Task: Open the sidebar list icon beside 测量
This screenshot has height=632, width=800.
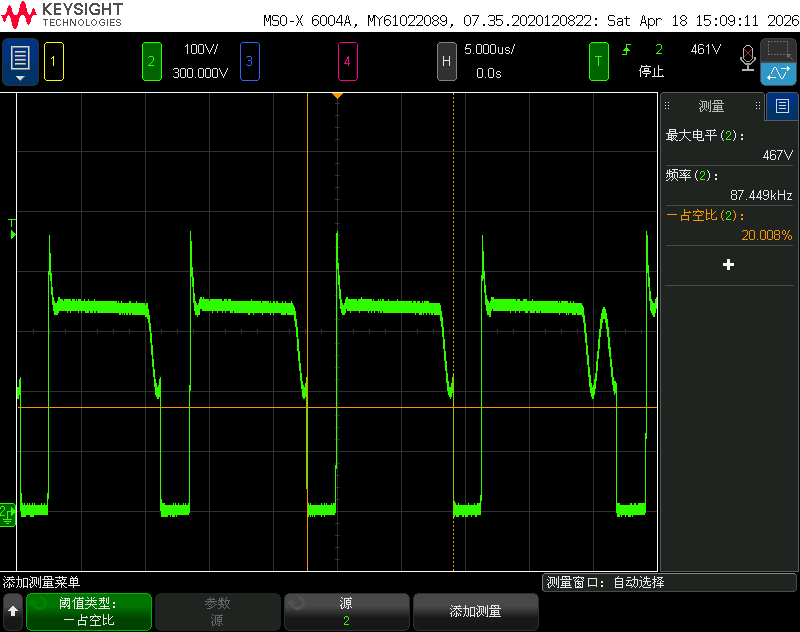Action: pyautogui.click(x=782, y=106)
